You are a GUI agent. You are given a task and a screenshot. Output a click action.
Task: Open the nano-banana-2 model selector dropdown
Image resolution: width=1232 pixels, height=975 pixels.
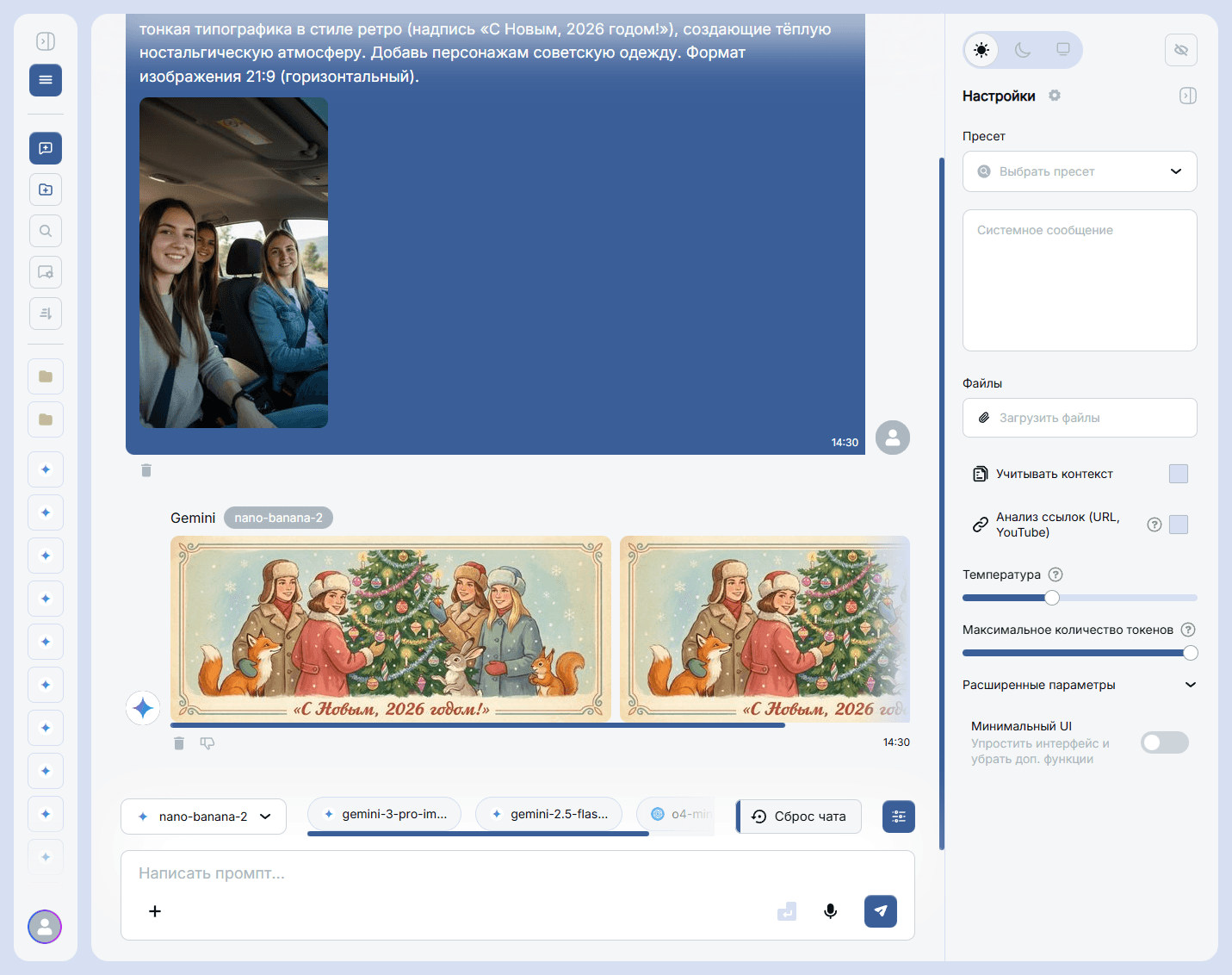(x=203, y=817)
